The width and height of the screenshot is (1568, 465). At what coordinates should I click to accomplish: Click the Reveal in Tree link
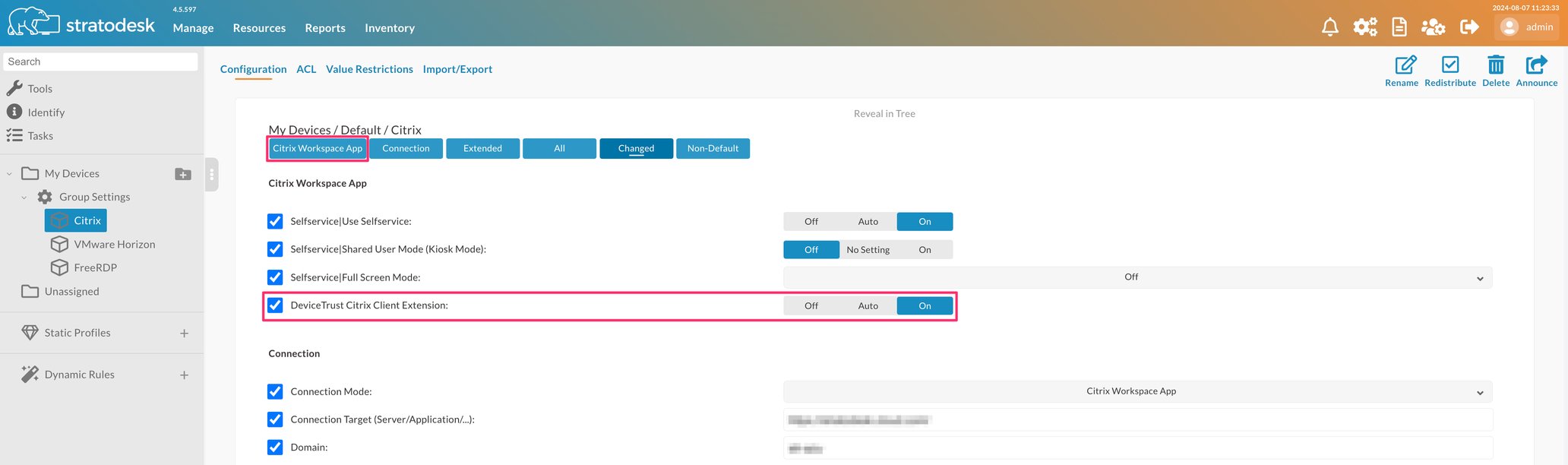click(884, 114)
